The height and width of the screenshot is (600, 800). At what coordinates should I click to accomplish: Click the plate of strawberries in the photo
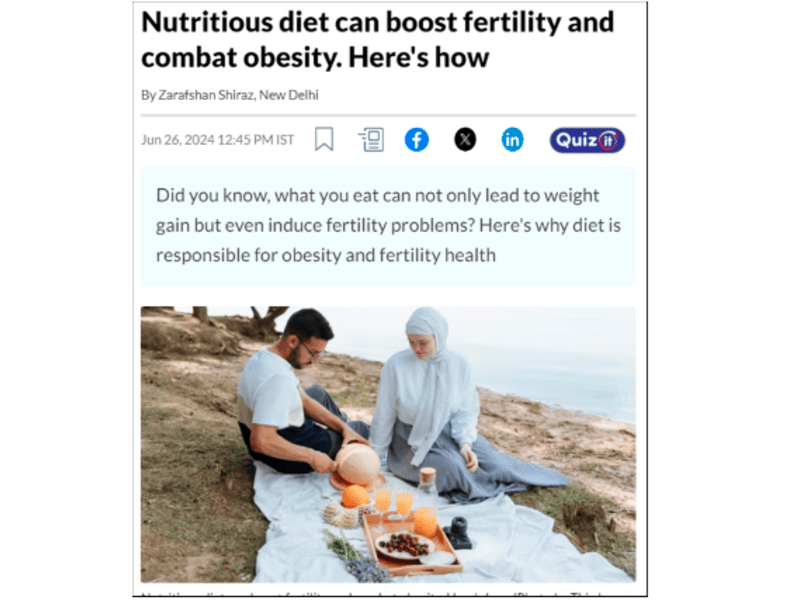point(405,545)
